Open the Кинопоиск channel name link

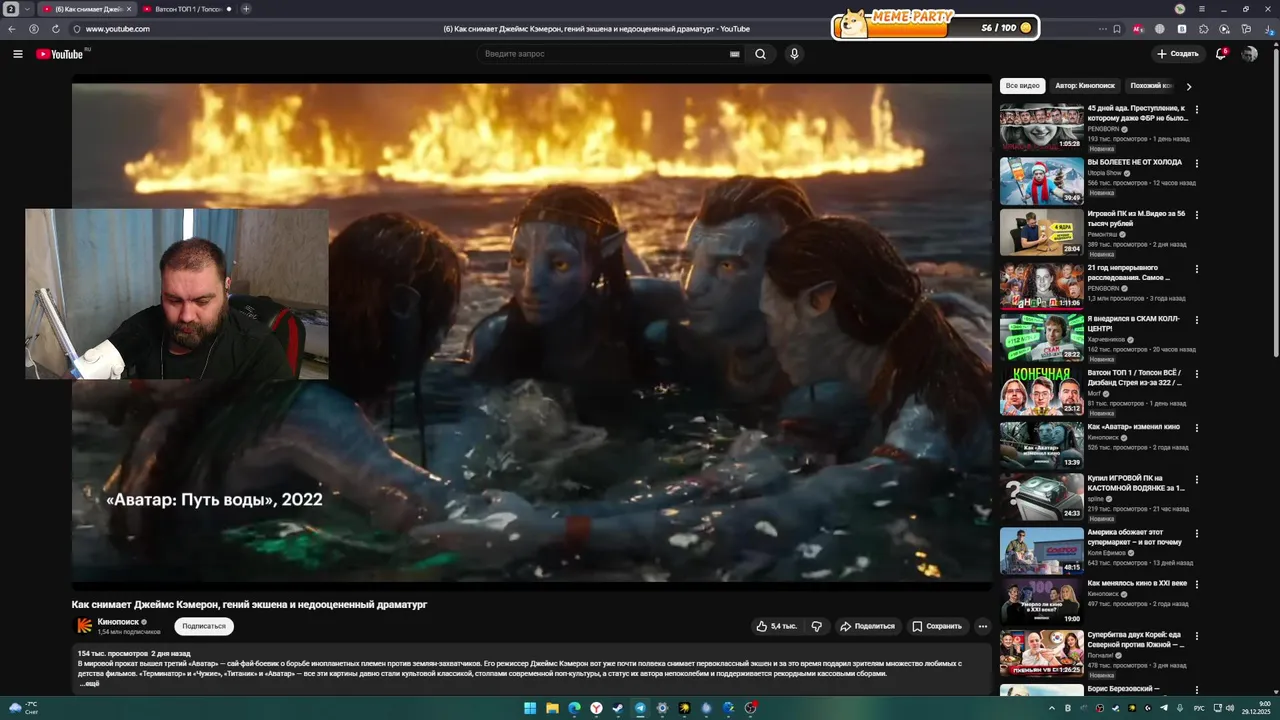click(117, 622)
